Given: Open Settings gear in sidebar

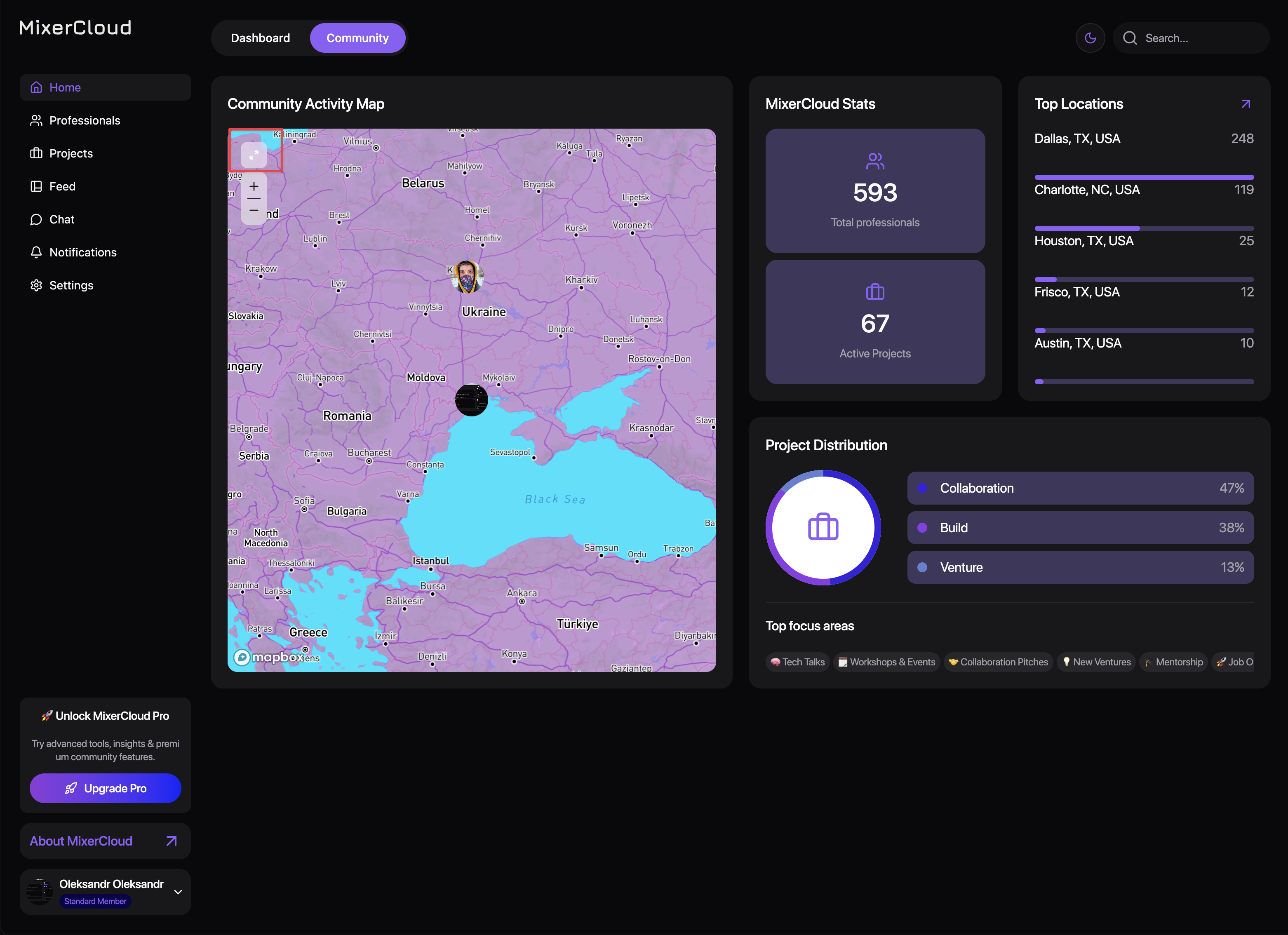Looking at the screenshot, I should [36, 285].
